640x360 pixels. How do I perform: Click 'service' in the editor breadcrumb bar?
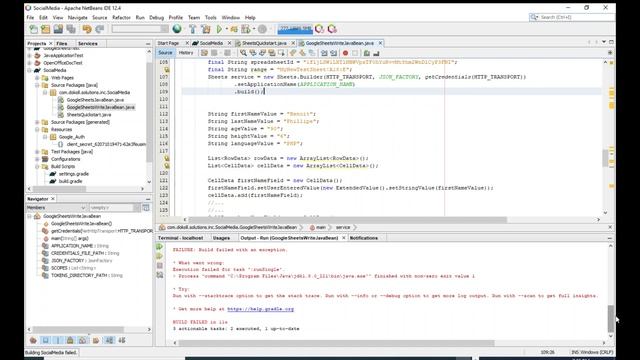click(x=343, y=227)
